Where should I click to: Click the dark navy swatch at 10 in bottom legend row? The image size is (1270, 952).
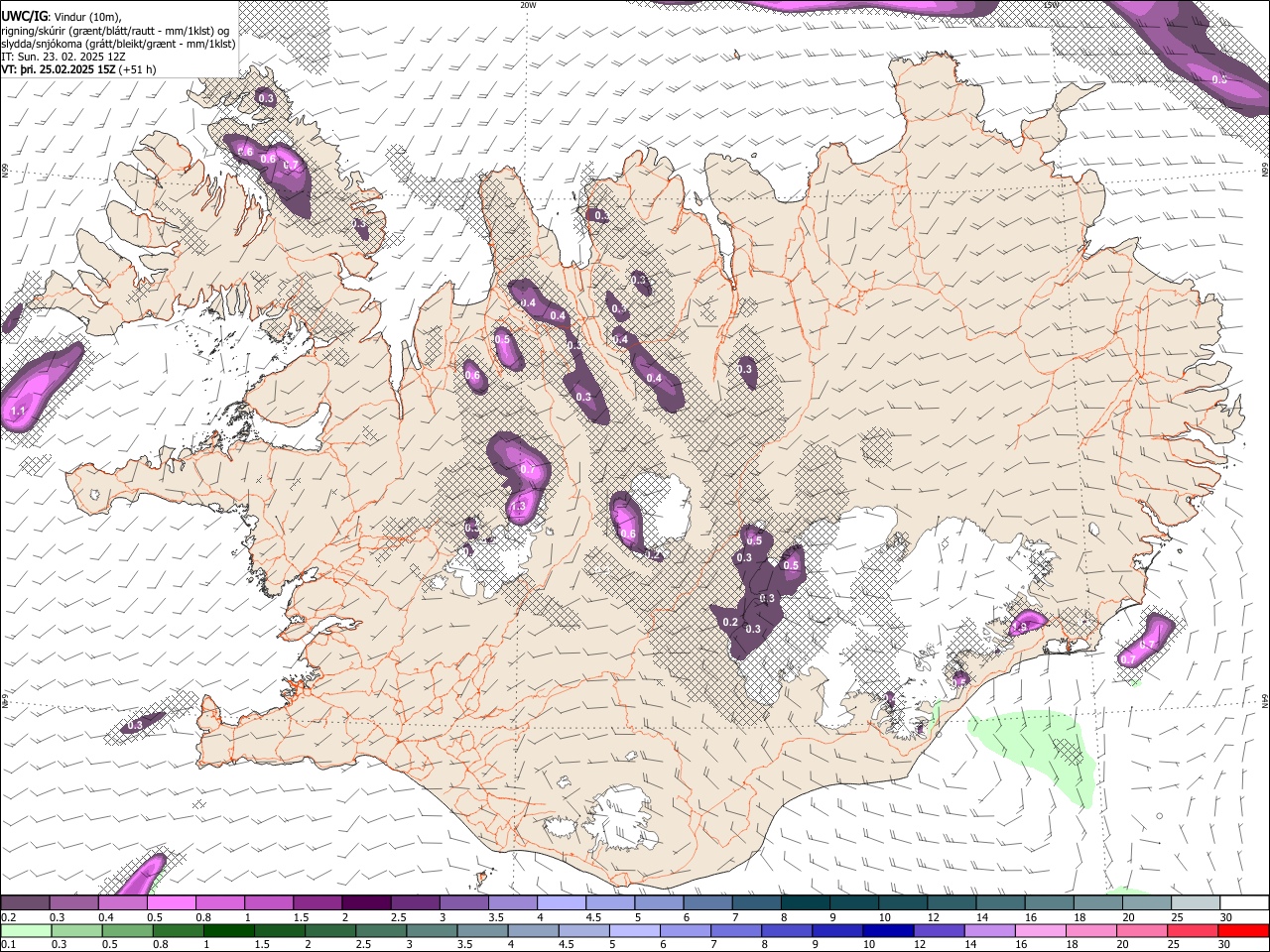tap(886, 930)
